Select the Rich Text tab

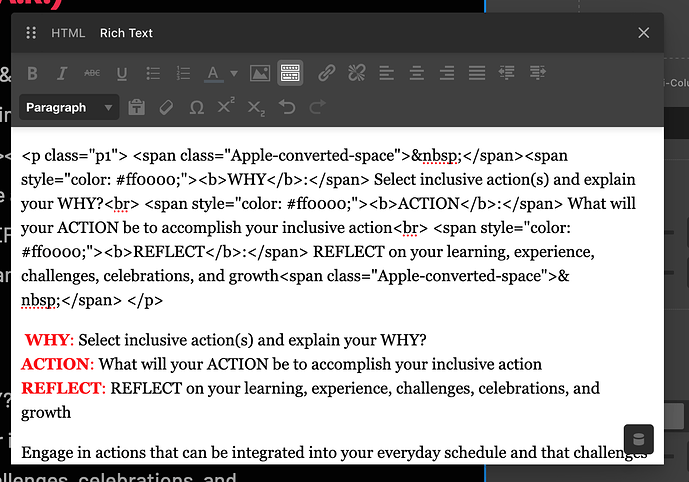(x=126, y=33)
